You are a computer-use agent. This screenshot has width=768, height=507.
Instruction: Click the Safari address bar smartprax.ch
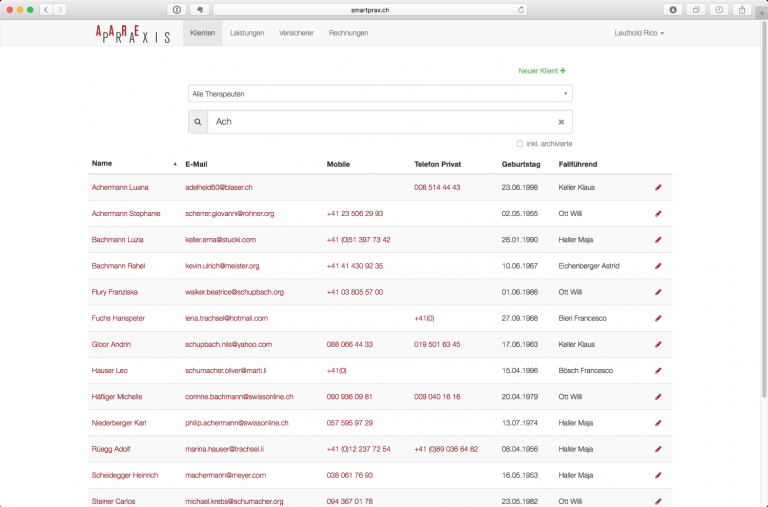(x=370, y=10)
